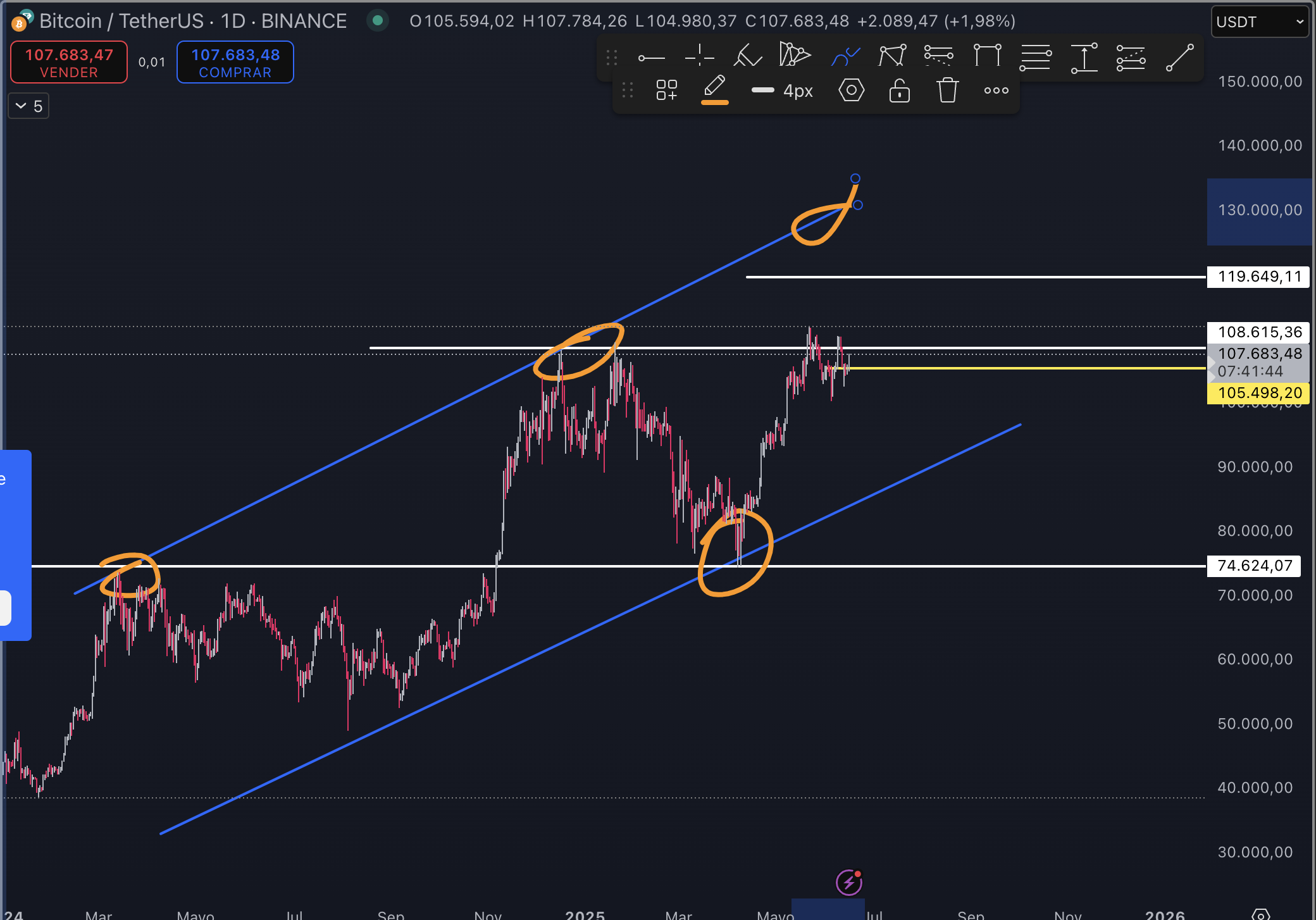Click the Bitcoin symbol logo icon

(x=23, y=20)
